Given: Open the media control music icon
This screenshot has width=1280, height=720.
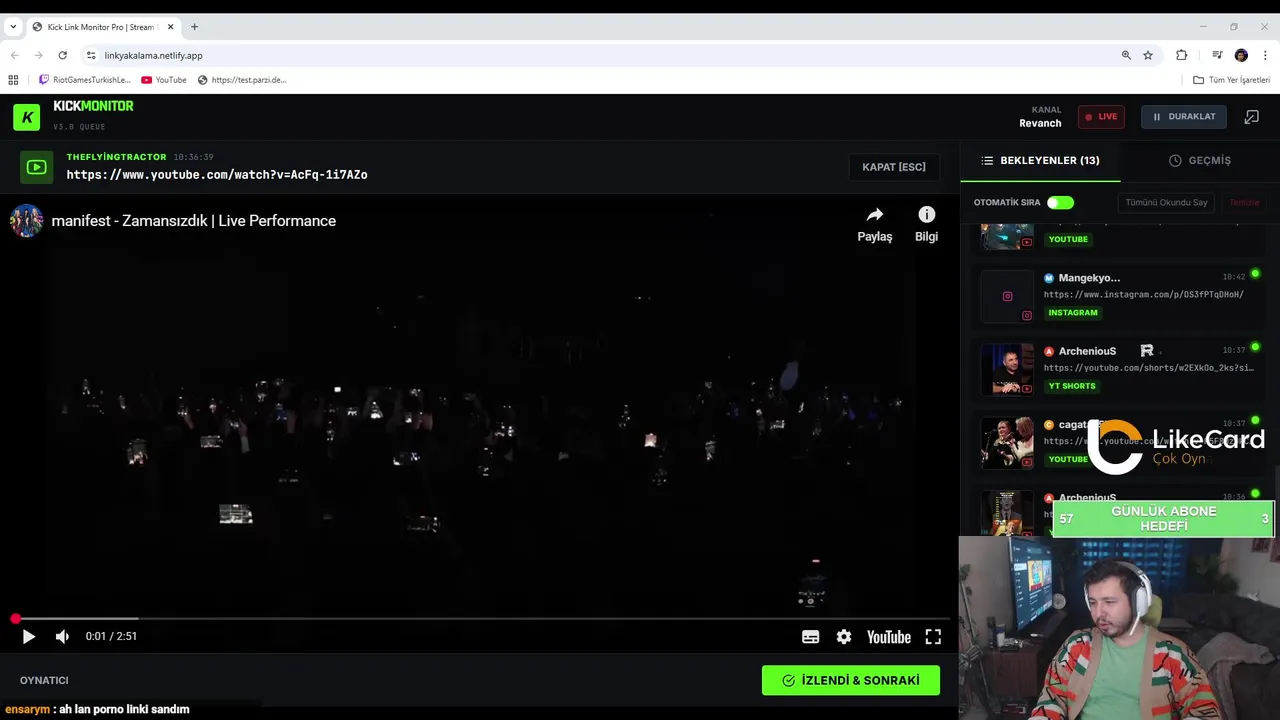Looking at the screenshot, I should (x=1217, y=55).
